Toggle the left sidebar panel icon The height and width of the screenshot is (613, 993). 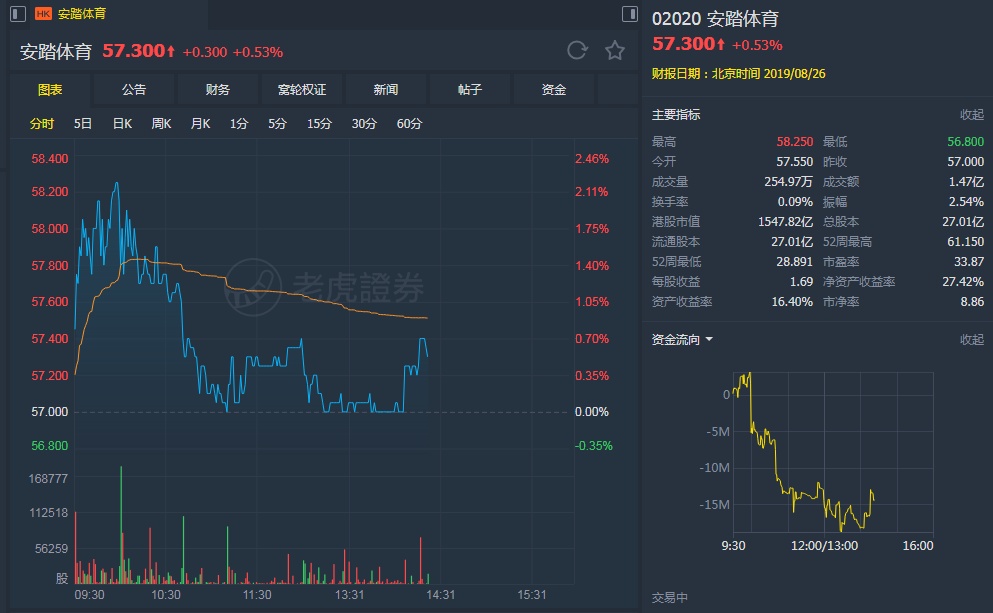pyautogui.click(x=17, y=14)
